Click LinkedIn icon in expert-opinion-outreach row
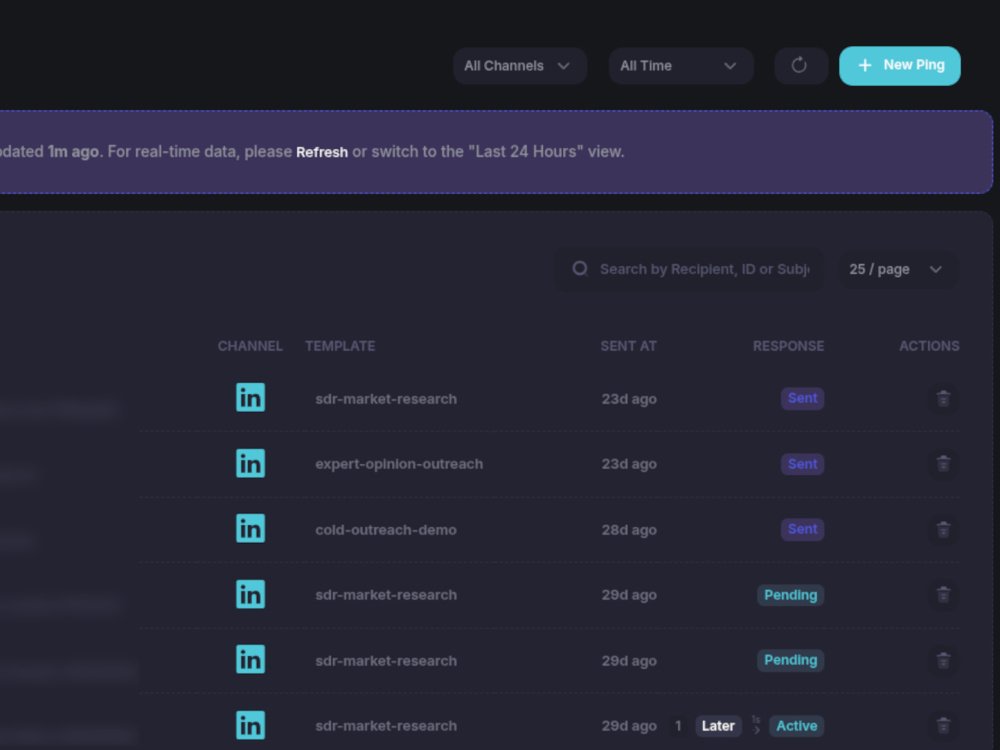 point(251,463)
